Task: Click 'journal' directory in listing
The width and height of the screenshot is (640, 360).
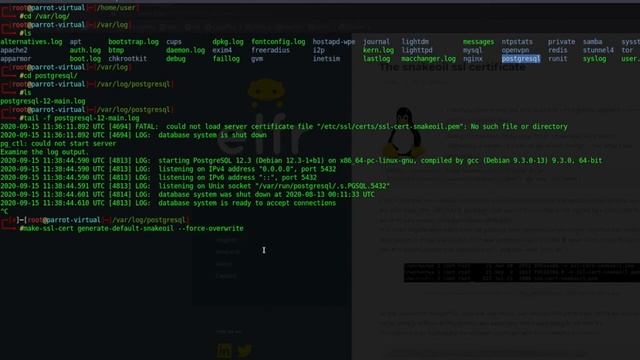Action: [x=376, y=42]
